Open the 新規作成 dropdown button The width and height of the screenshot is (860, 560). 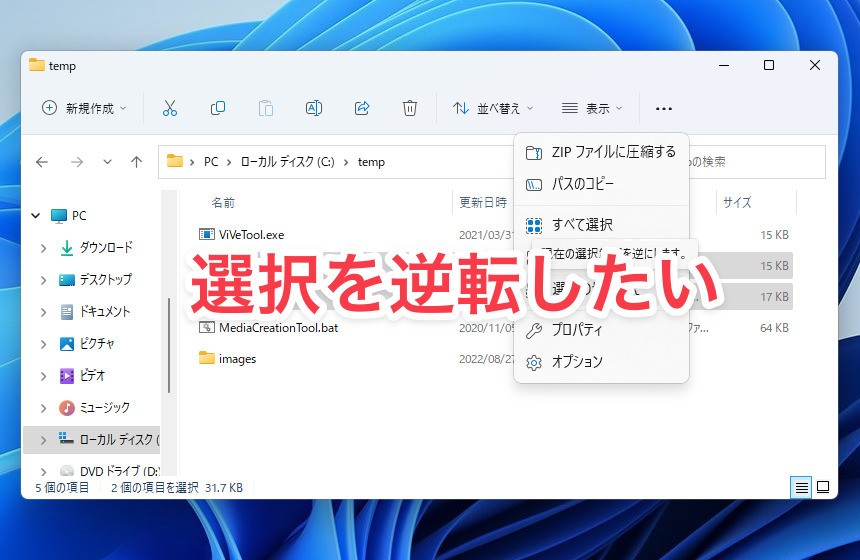[x=84, y=108]
